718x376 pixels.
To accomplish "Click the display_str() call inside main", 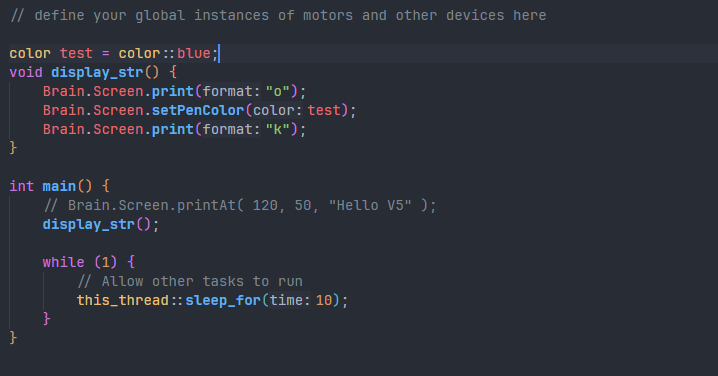I will coord(101,224).
